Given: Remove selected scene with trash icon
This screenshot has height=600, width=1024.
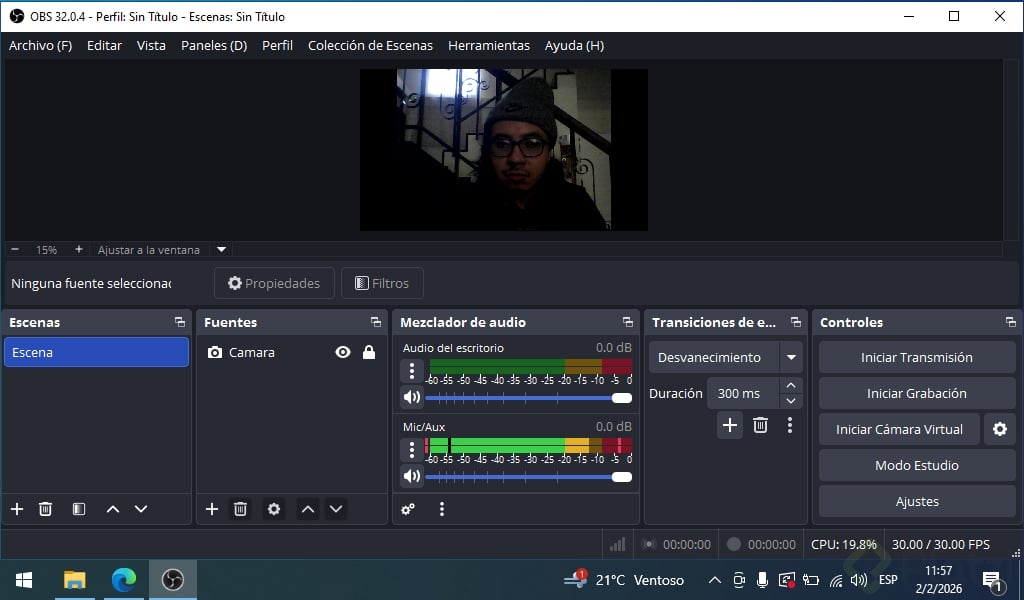Looking at the screenshot, I should coord(45,509).
